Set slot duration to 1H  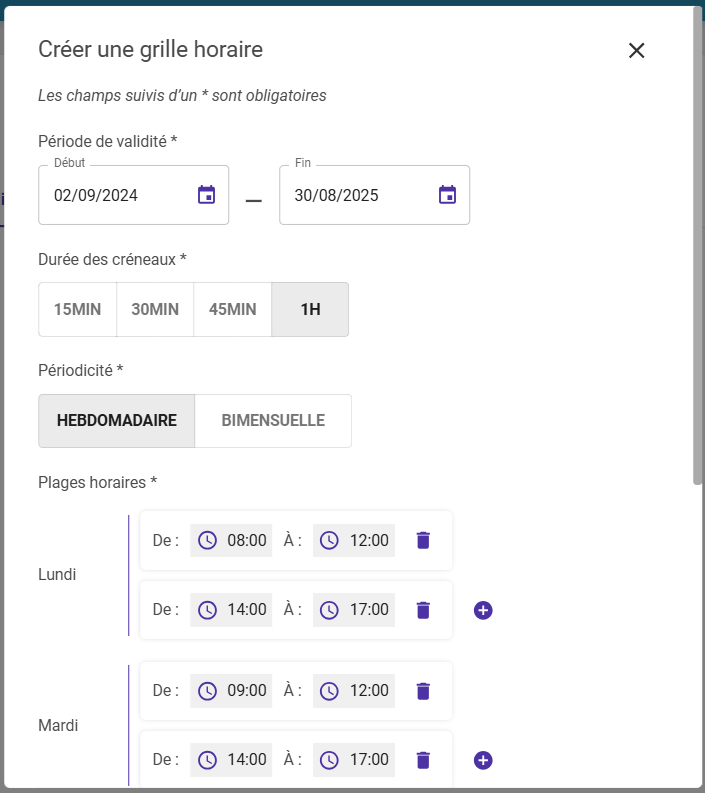tap(310, 309)
